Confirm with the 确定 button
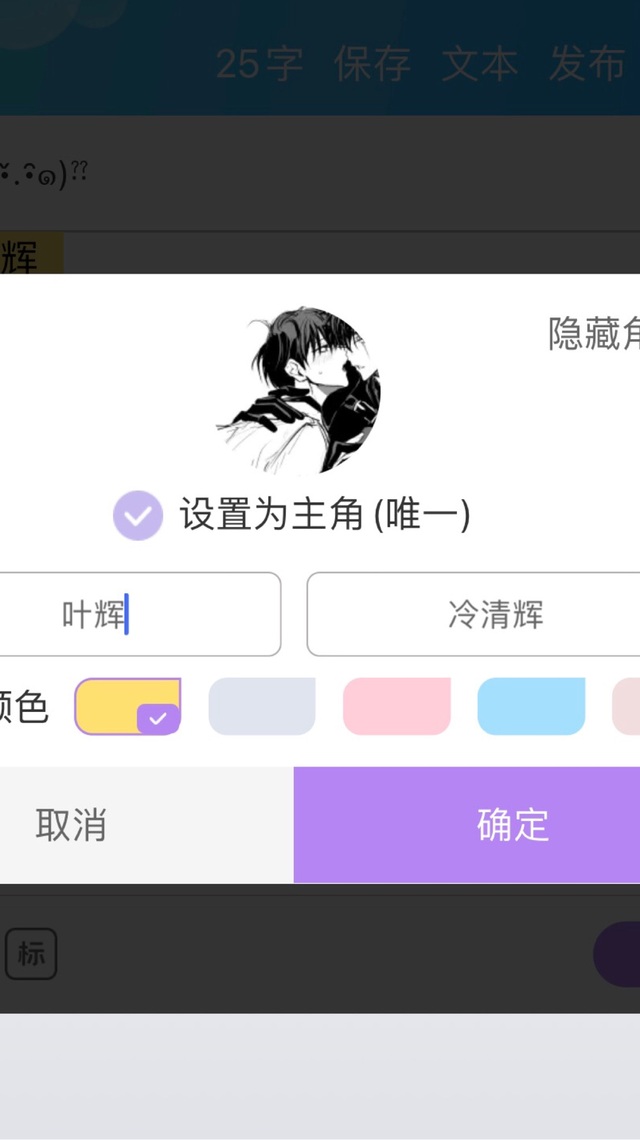Image resolution: width=640 pixels, height=1140 pixels. point(467,824)
